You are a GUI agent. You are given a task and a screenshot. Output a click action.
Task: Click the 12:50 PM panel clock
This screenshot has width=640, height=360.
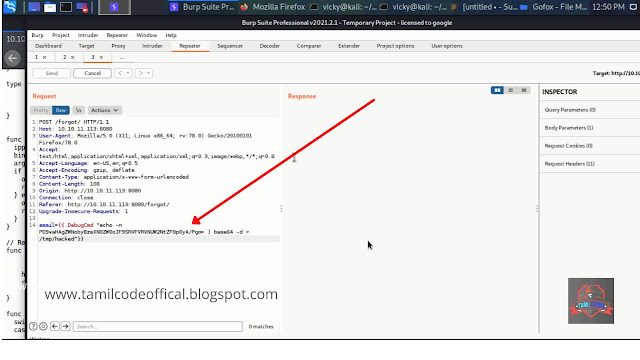click(x=608, y=7)
